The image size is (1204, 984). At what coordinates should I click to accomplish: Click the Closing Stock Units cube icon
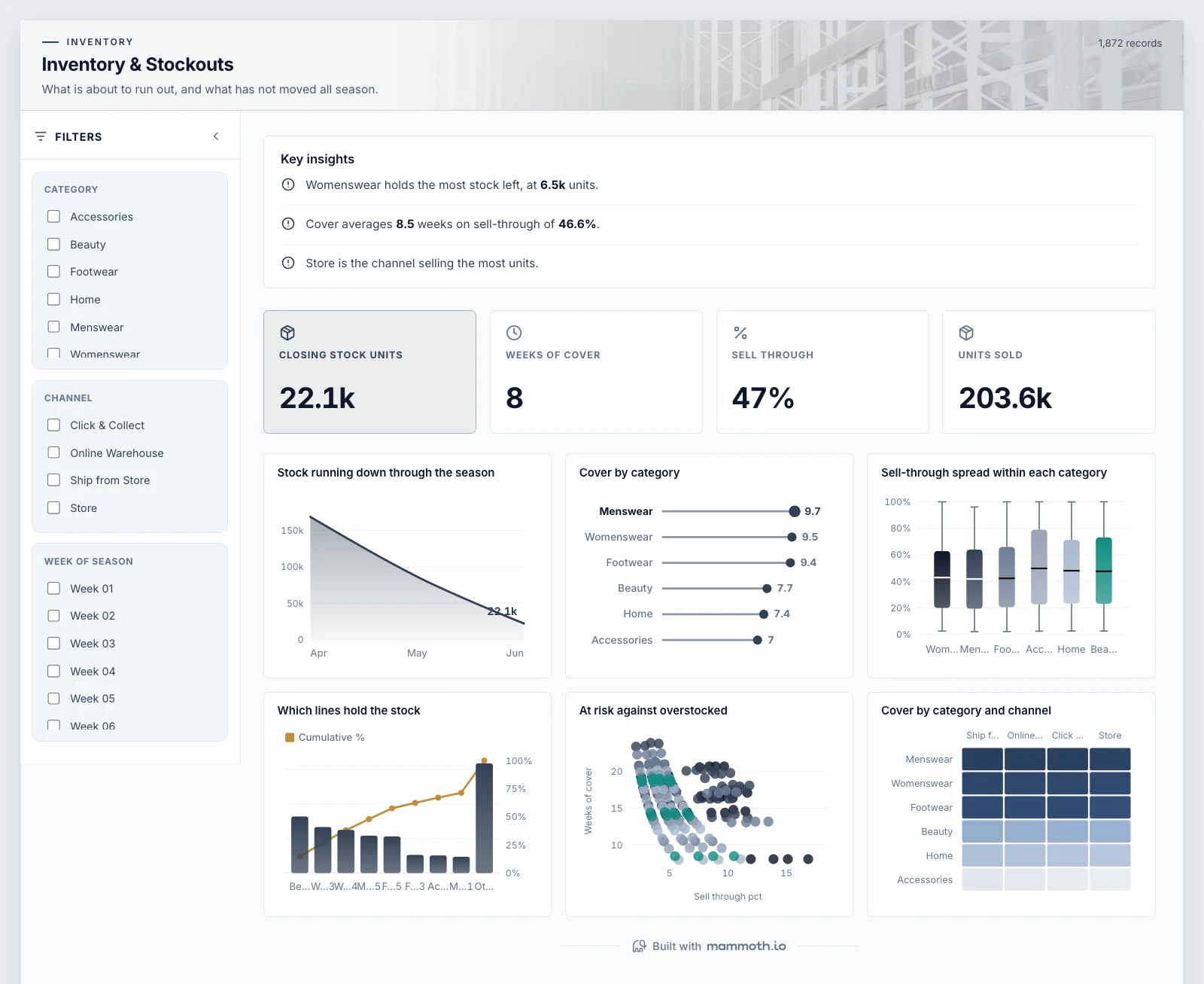tap(287, 333)
